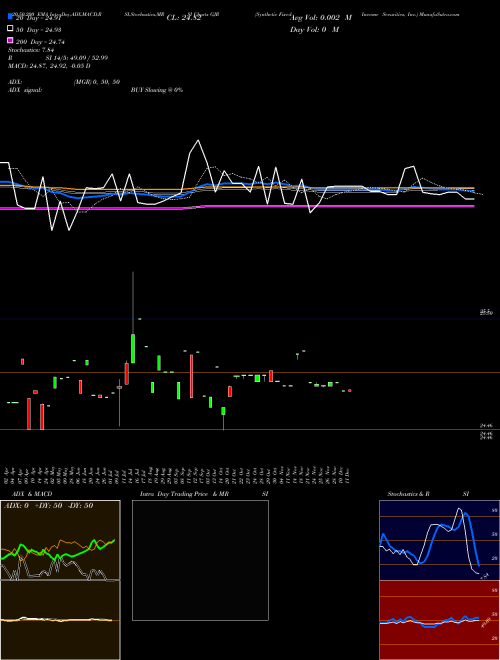Select the '50 Day = 24.93' legend text

(x=38, y=30)
